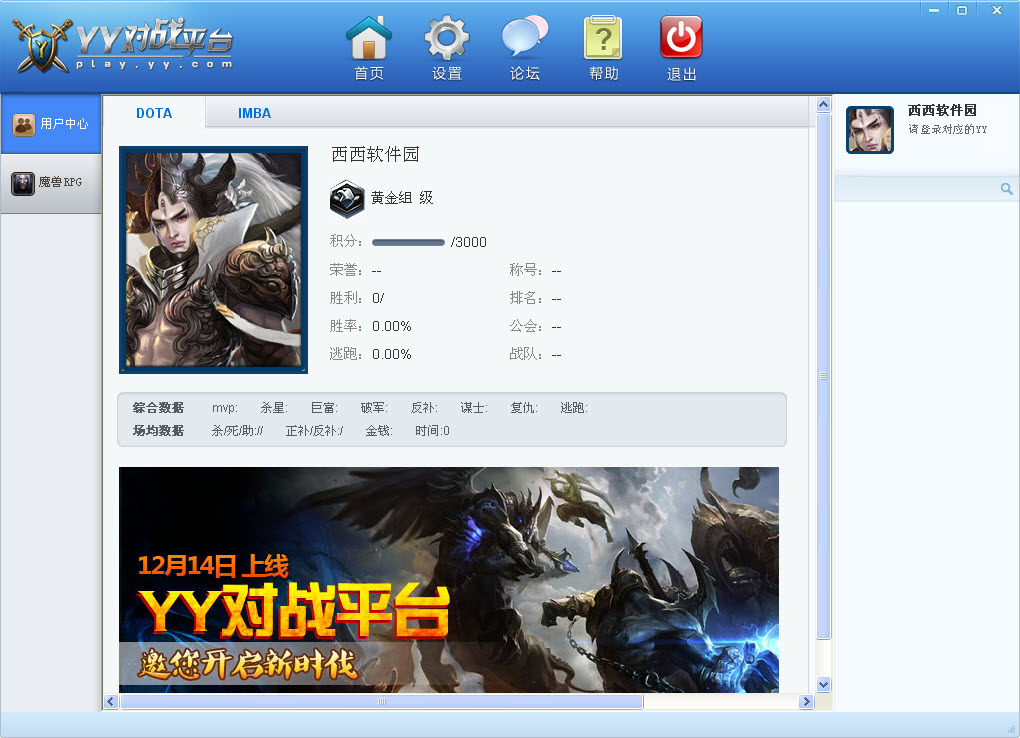Click the horizontal scrollbar right arrow
This screenshot has width=1020, height=738.
coord(807,701)
